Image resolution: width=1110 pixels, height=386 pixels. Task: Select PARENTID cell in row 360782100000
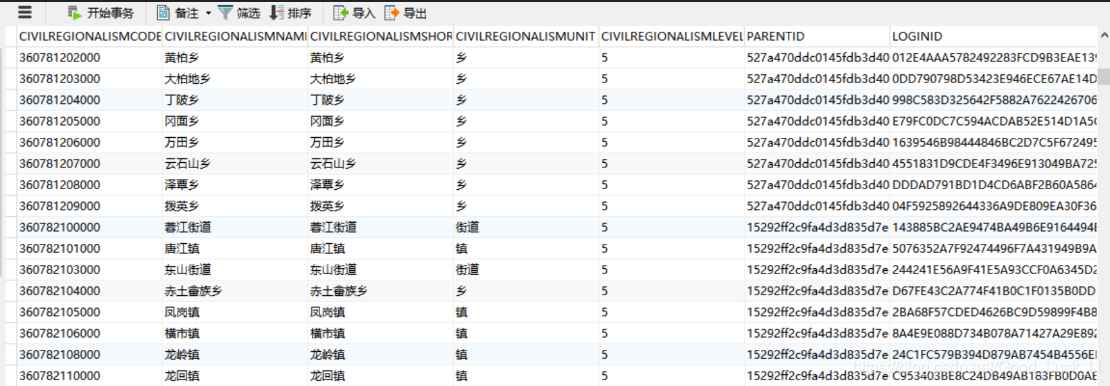(818, 227)
